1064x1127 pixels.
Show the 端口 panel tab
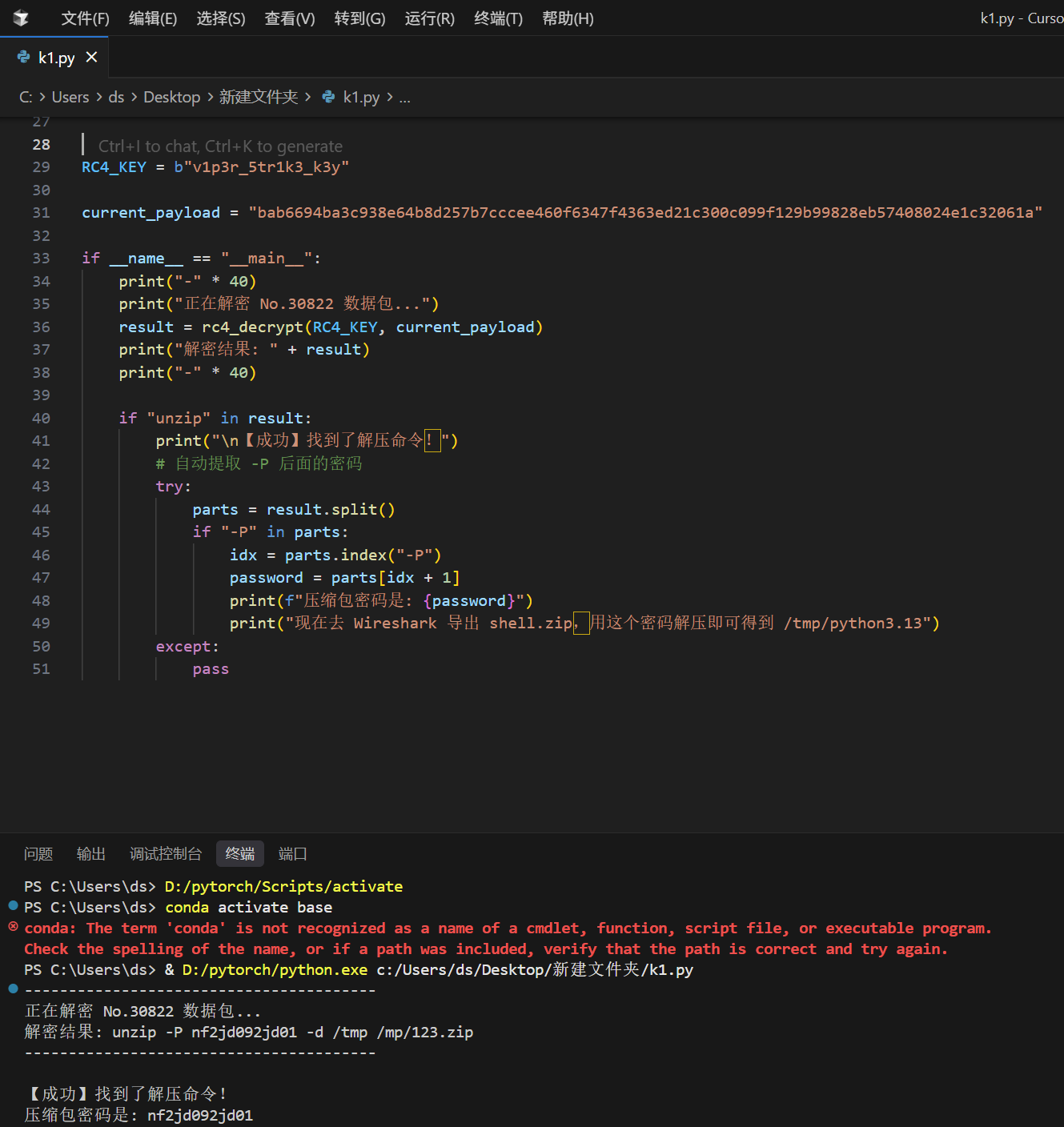click(x=292, y=854)
